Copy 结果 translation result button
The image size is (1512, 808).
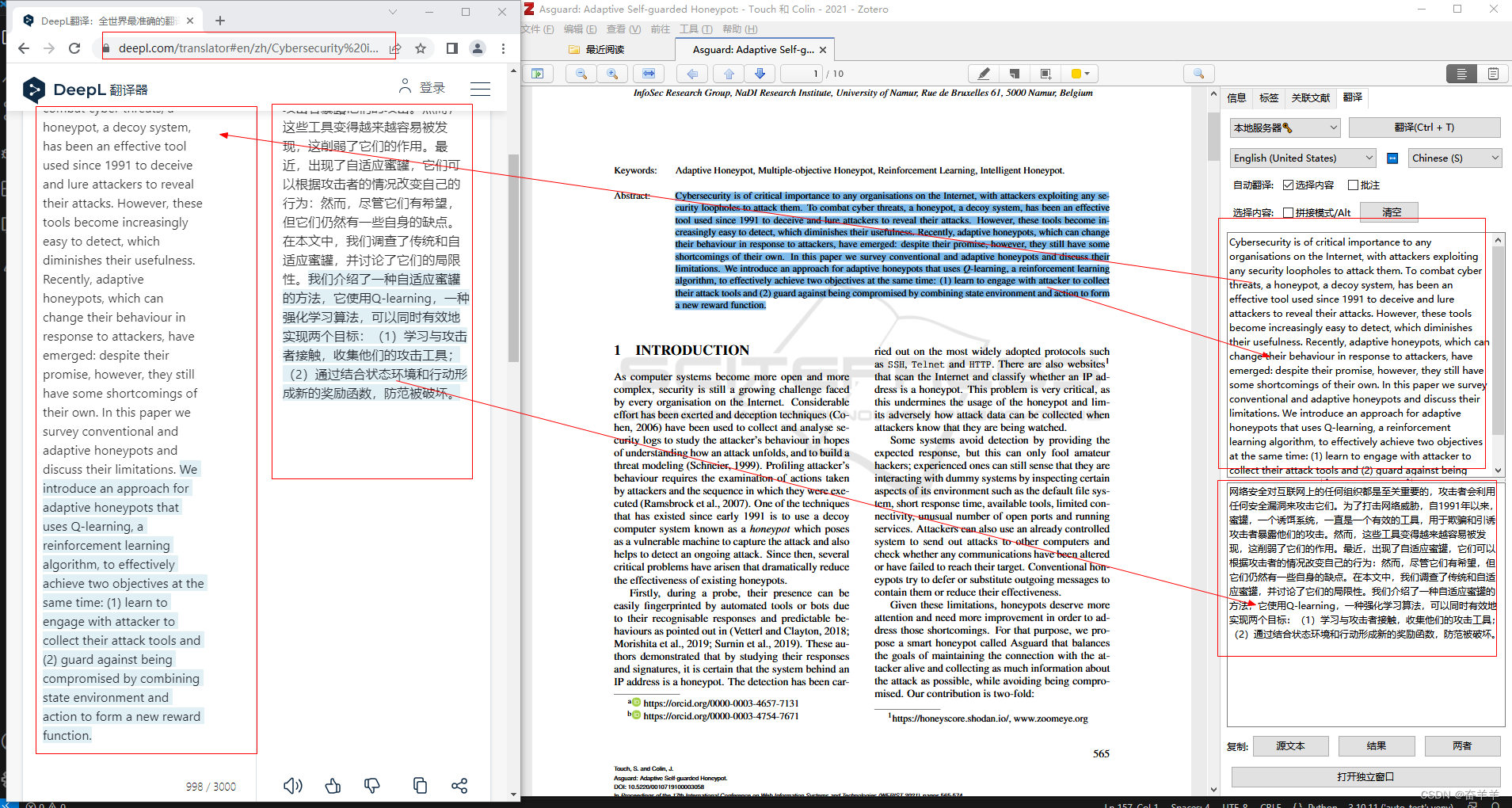(1377, 746)
